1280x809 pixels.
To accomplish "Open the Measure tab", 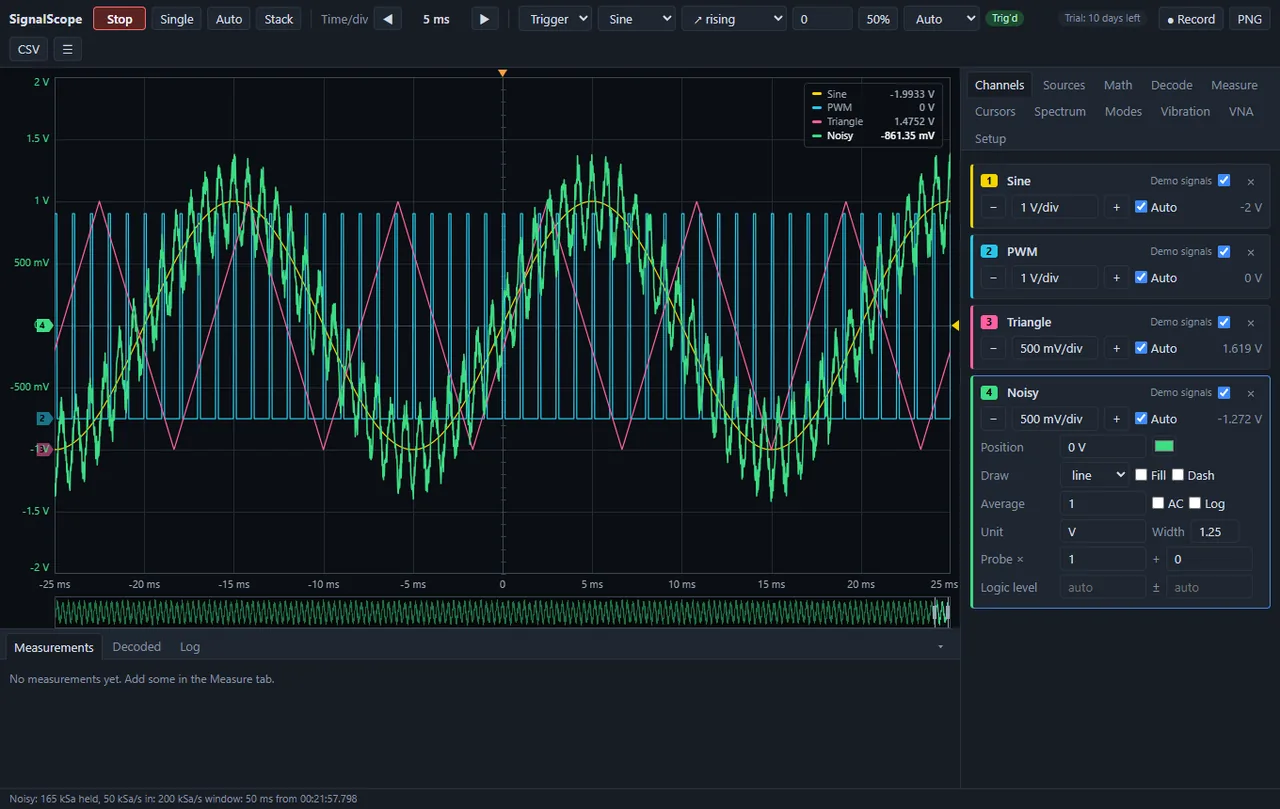I will coord(1234,85).
